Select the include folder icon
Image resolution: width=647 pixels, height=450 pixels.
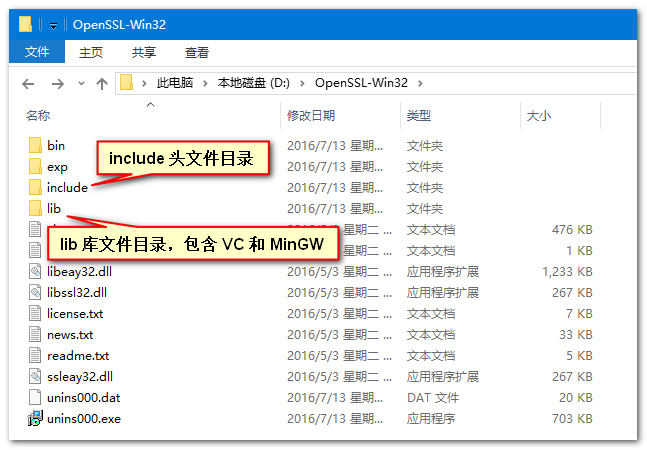pyautogui.click(x=35, y=188)
